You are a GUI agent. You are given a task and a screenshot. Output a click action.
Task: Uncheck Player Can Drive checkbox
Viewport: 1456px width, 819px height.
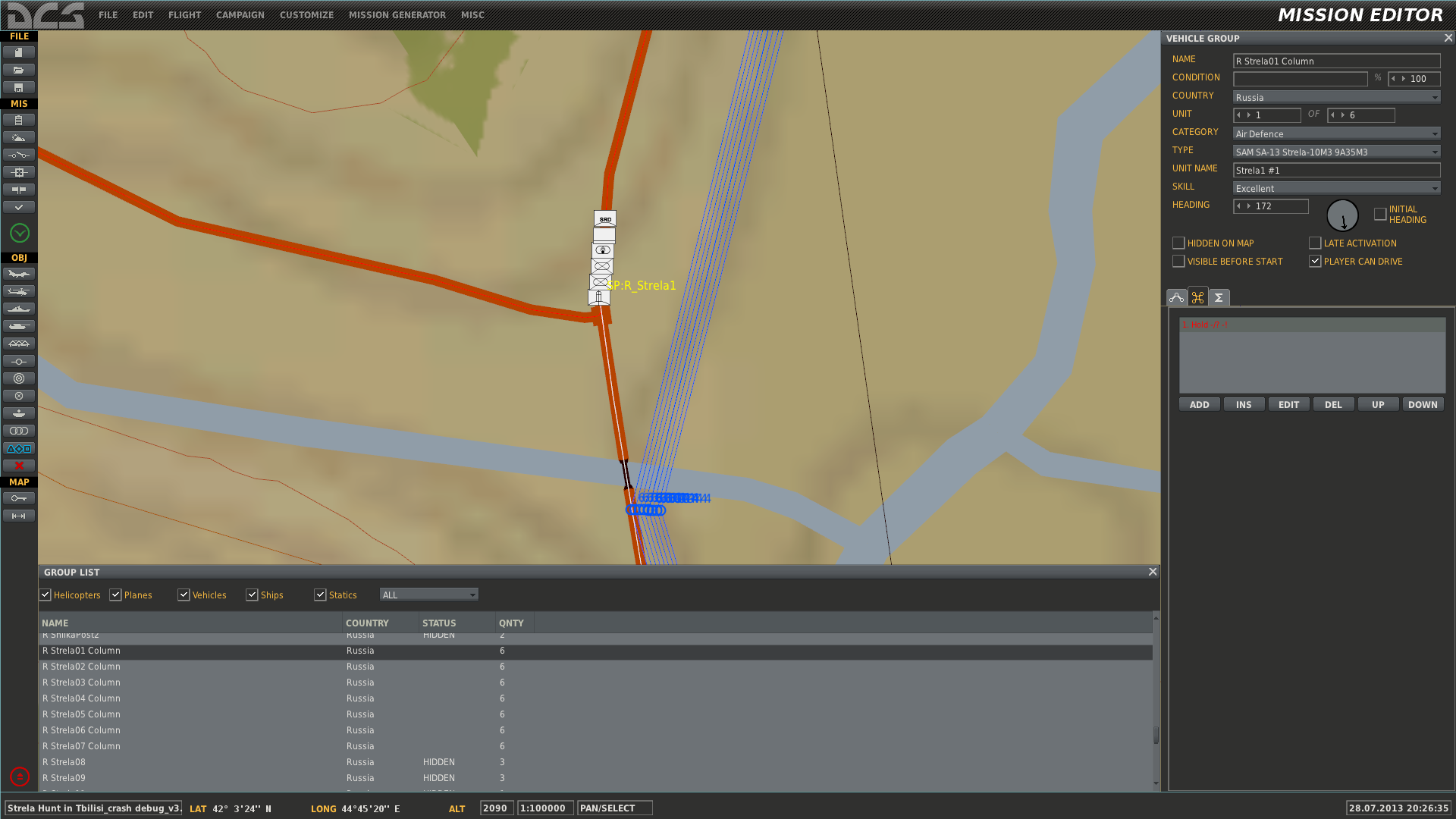pos(1315,262)
